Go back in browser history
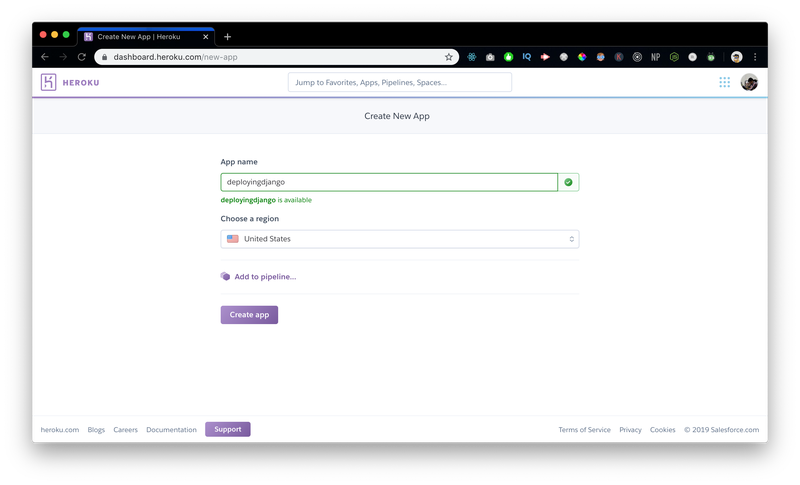Screen dimensions: 800x485 (x=45, y=57)
